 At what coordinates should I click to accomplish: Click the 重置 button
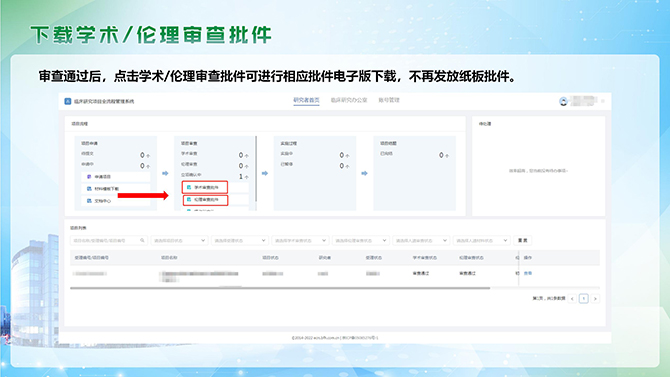[523, 241]
